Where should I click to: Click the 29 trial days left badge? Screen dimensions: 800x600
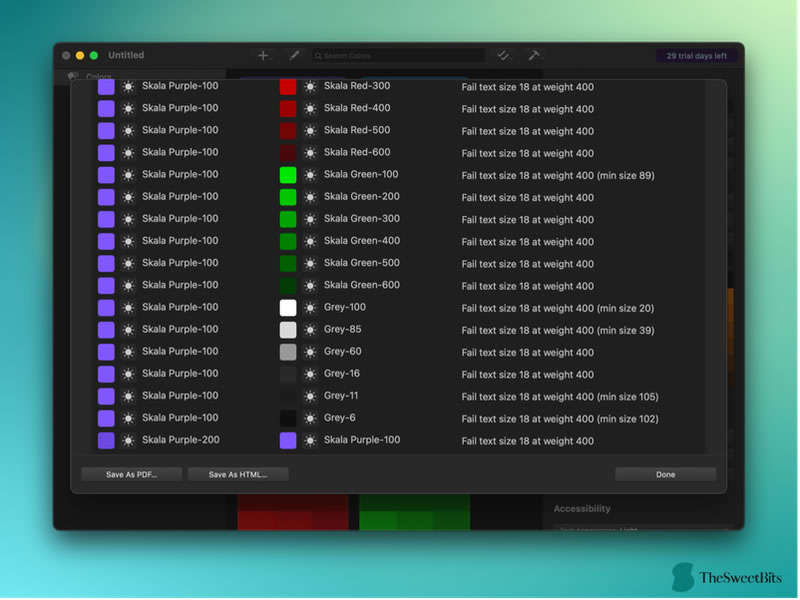point(696,56)
